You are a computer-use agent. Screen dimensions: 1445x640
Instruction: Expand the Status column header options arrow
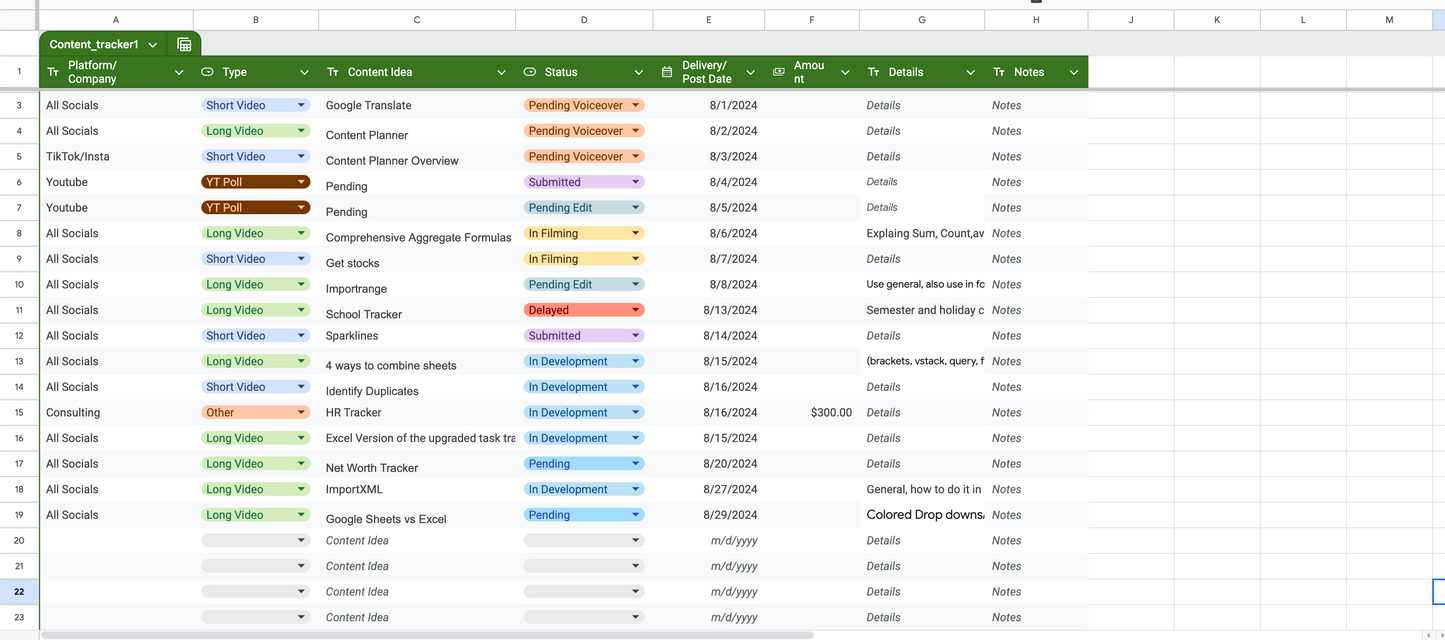pyautogui.click(x=638, y=72)
